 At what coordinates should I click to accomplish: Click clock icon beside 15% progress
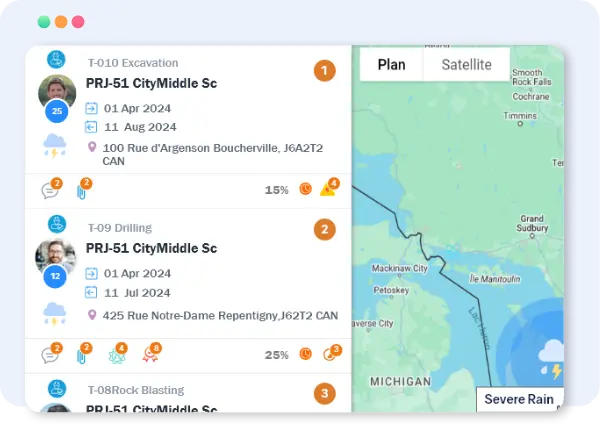[305, 189]
